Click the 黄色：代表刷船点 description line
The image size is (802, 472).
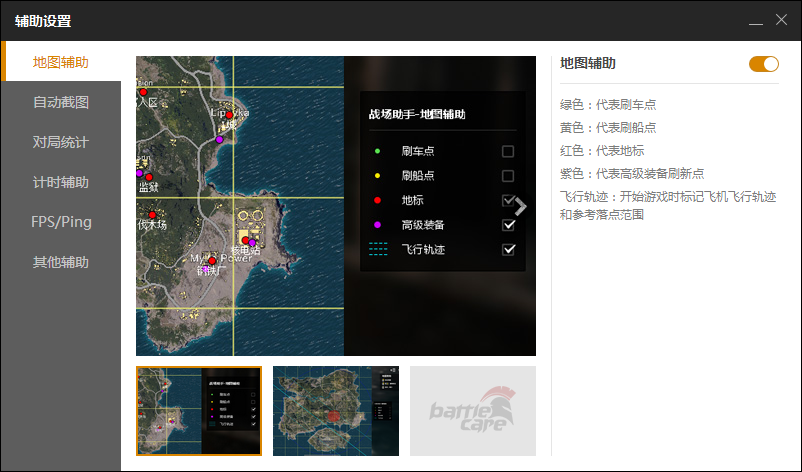(608, 128)
